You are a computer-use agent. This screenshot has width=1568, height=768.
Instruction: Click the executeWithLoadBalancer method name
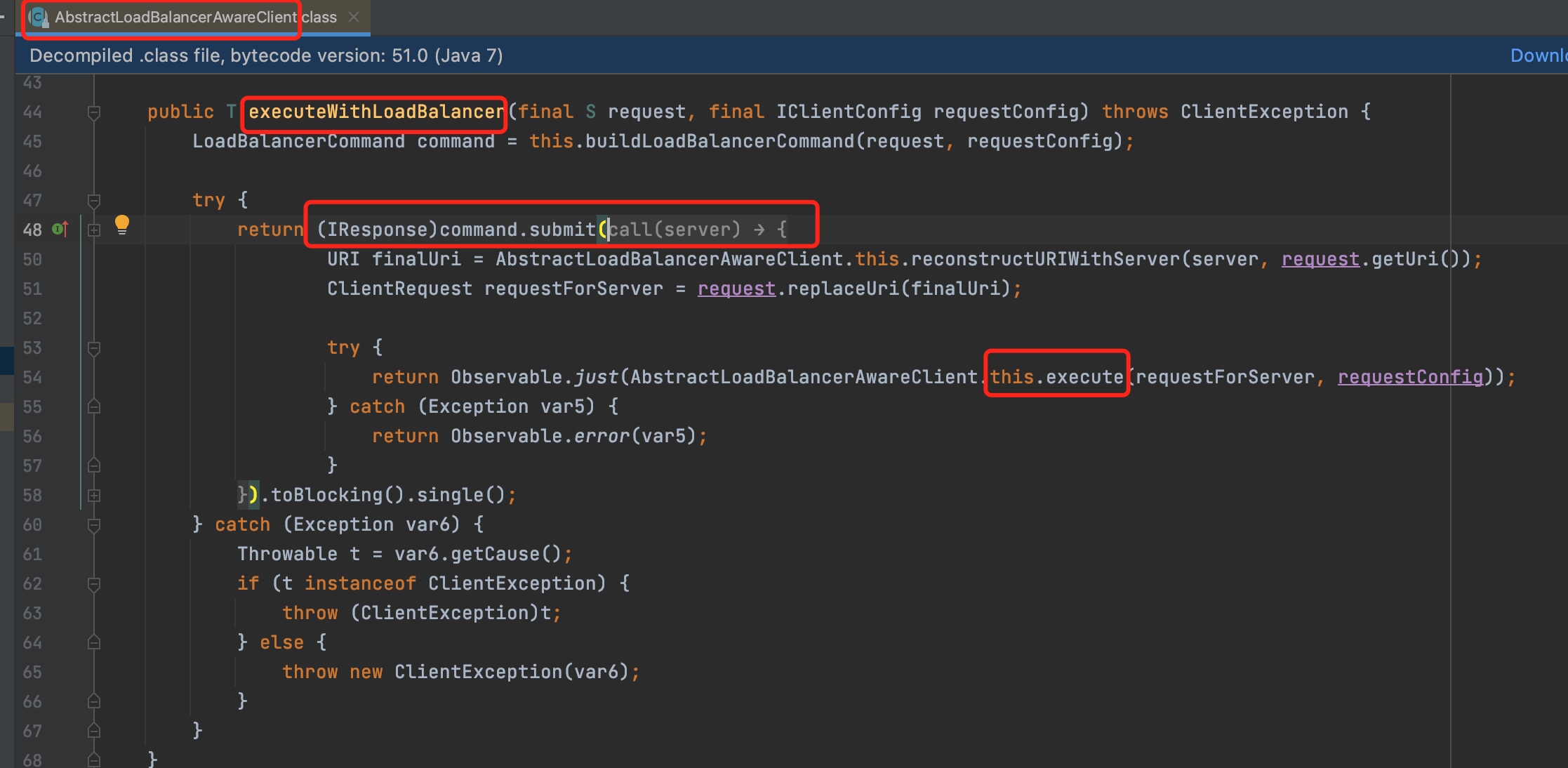click(376, 112)
